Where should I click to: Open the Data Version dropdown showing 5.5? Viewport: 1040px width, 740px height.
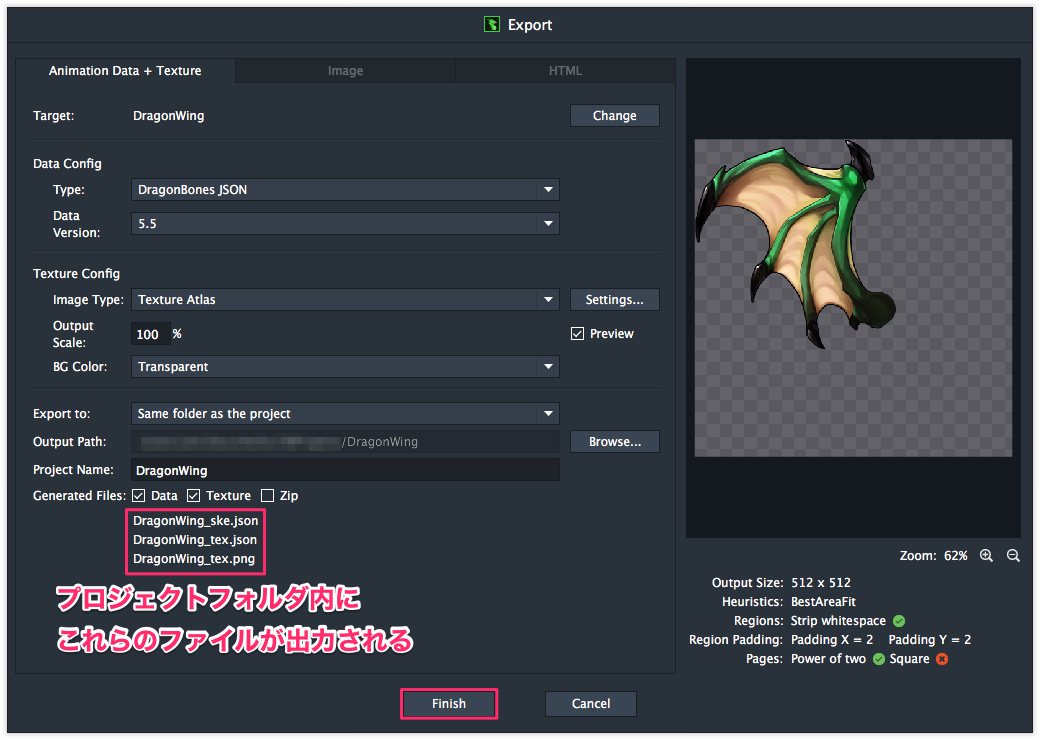click(x=345, y=223)
